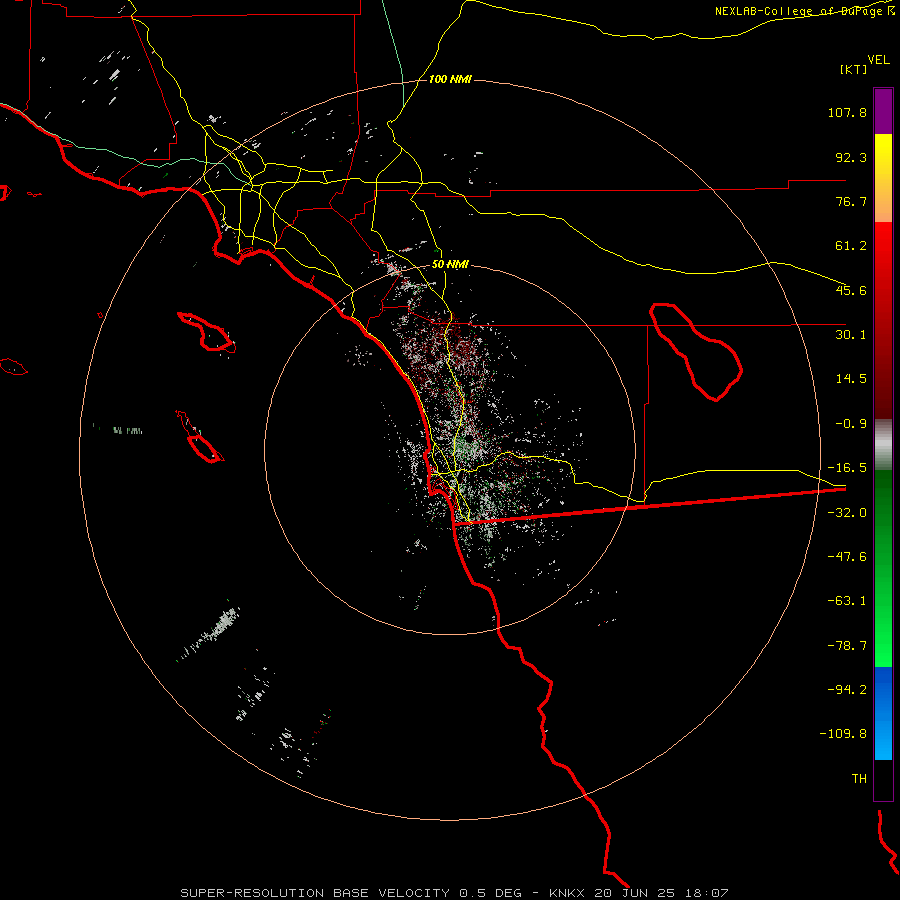Click the -32.0 velocity scale value
The height and width of the screenshot is (900, 900).
pyautogui.click(x=847, y=513)
